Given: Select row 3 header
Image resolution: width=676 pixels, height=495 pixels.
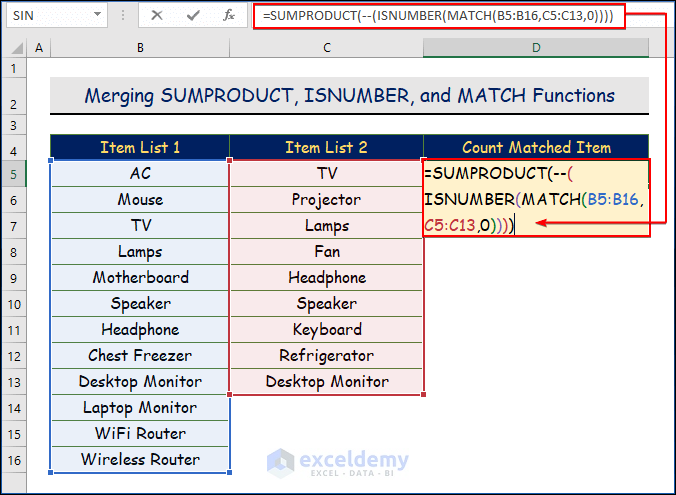Looking at the screenshot, I should [14, 125].
